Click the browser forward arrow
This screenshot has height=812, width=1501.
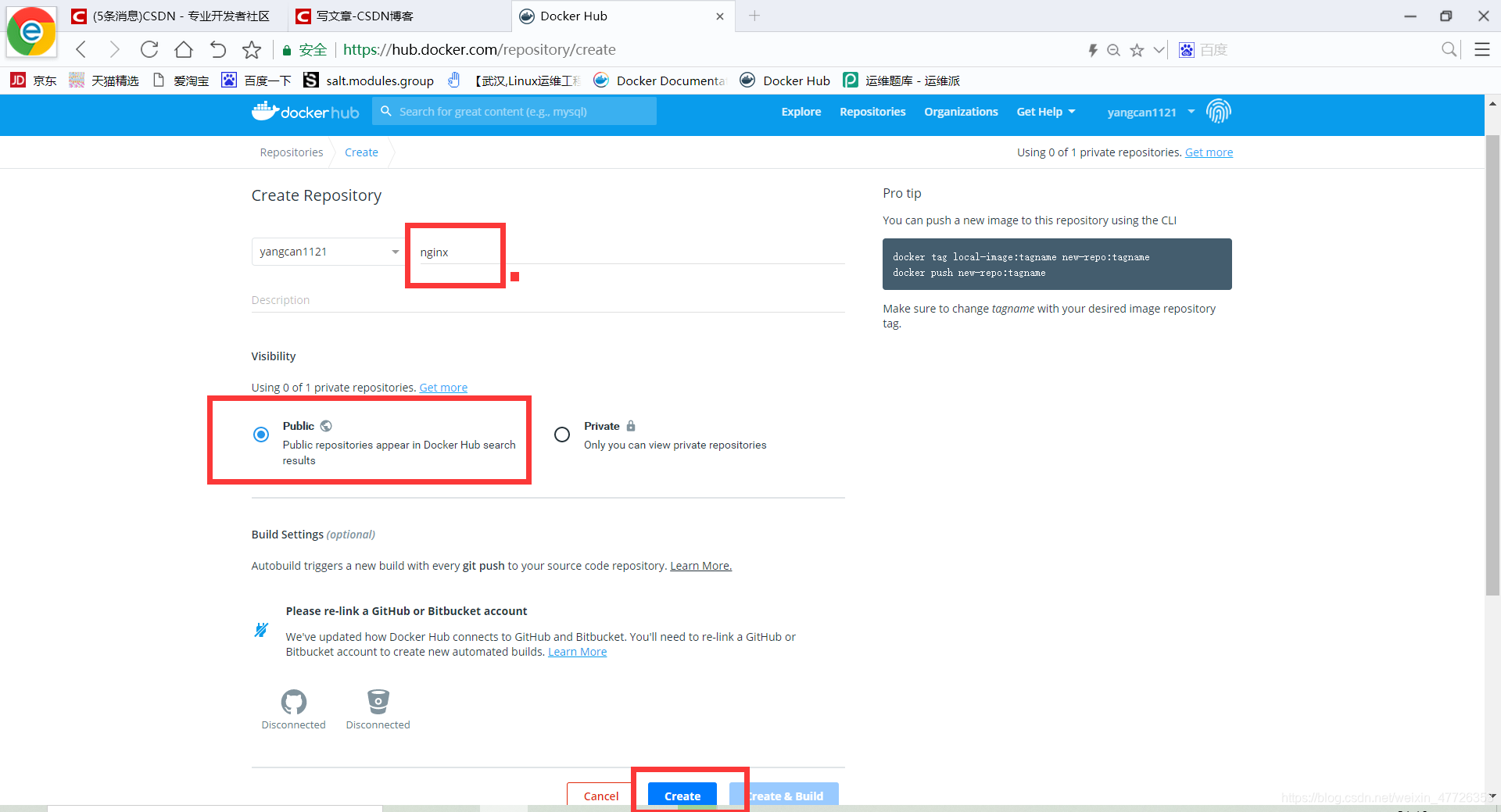(x=114, y=50)
